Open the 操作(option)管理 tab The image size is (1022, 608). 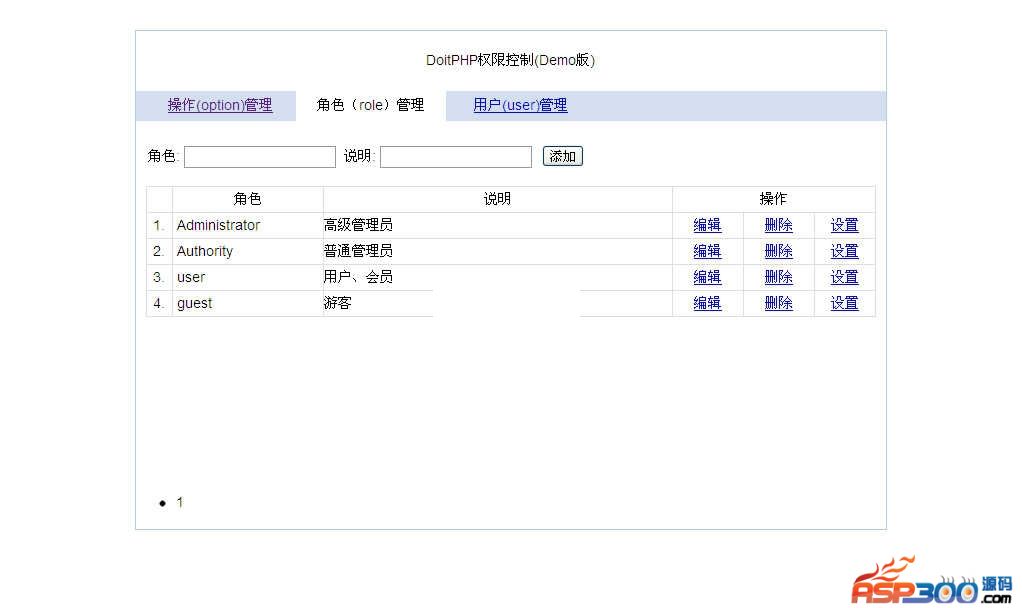coord(220,105)
